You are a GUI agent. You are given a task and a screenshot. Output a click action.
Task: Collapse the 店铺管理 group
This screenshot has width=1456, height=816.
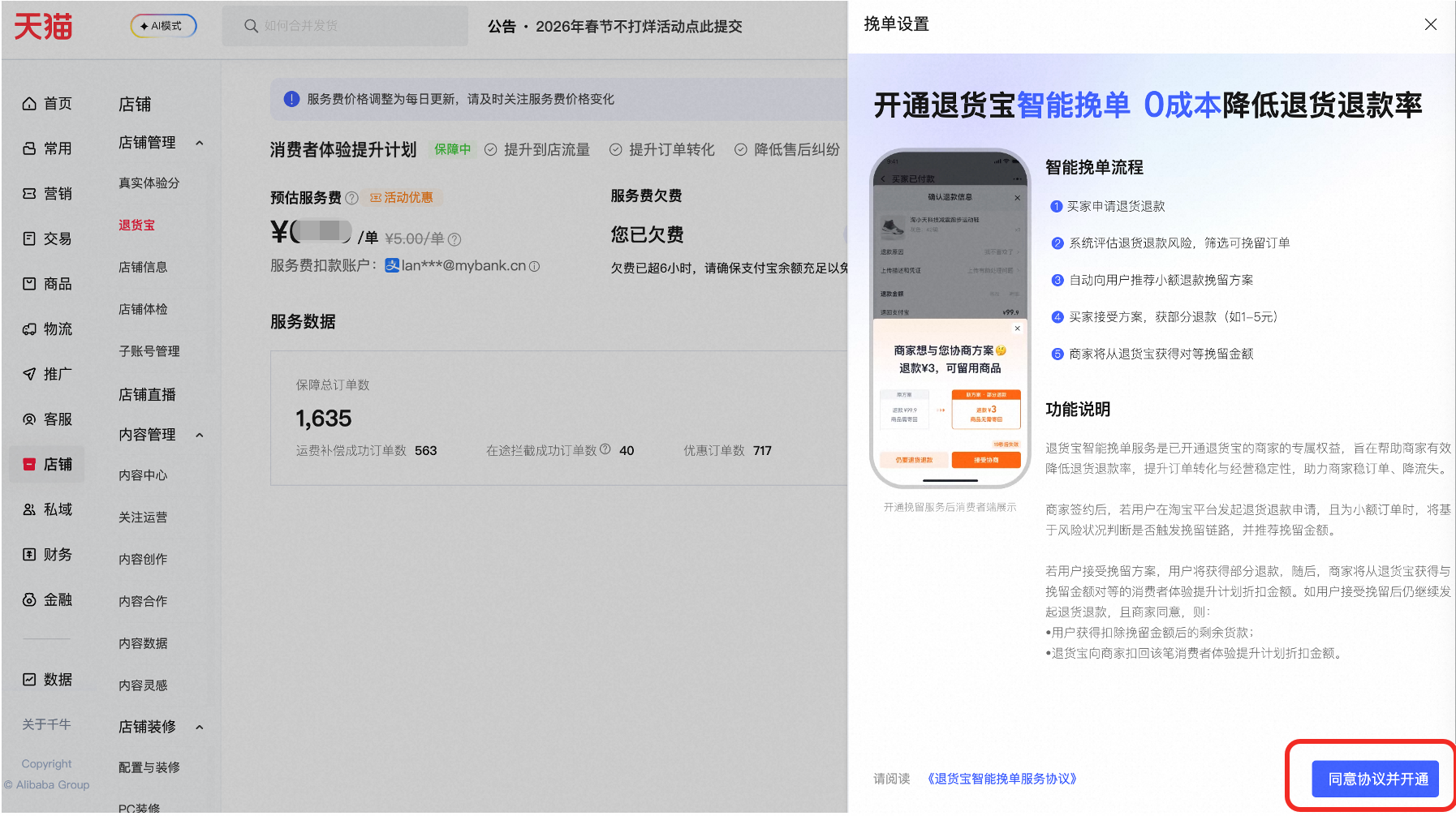coord(200,143)
